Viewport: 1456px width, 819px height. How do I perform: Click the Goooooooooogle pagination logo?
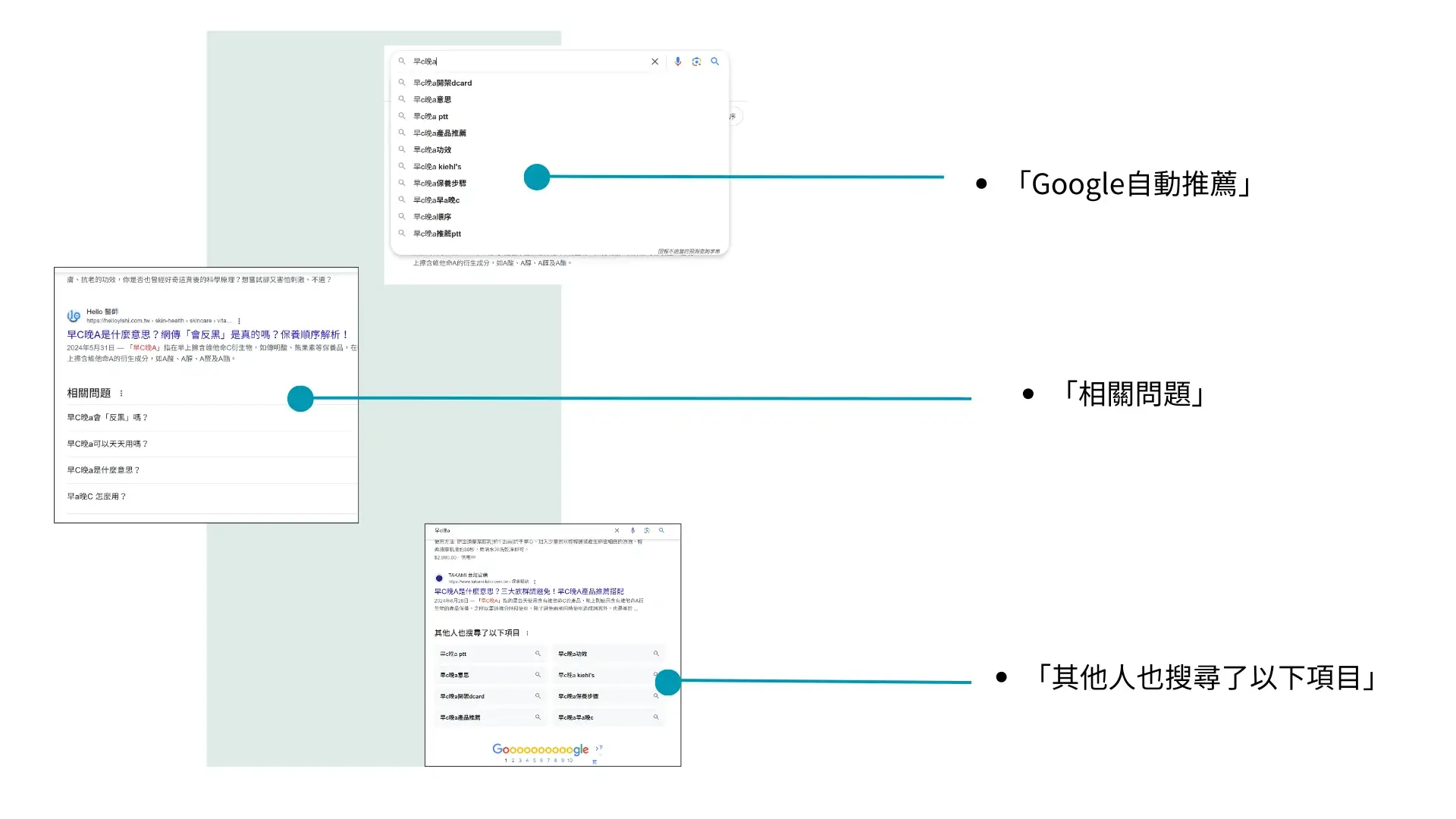pos(540,749)
